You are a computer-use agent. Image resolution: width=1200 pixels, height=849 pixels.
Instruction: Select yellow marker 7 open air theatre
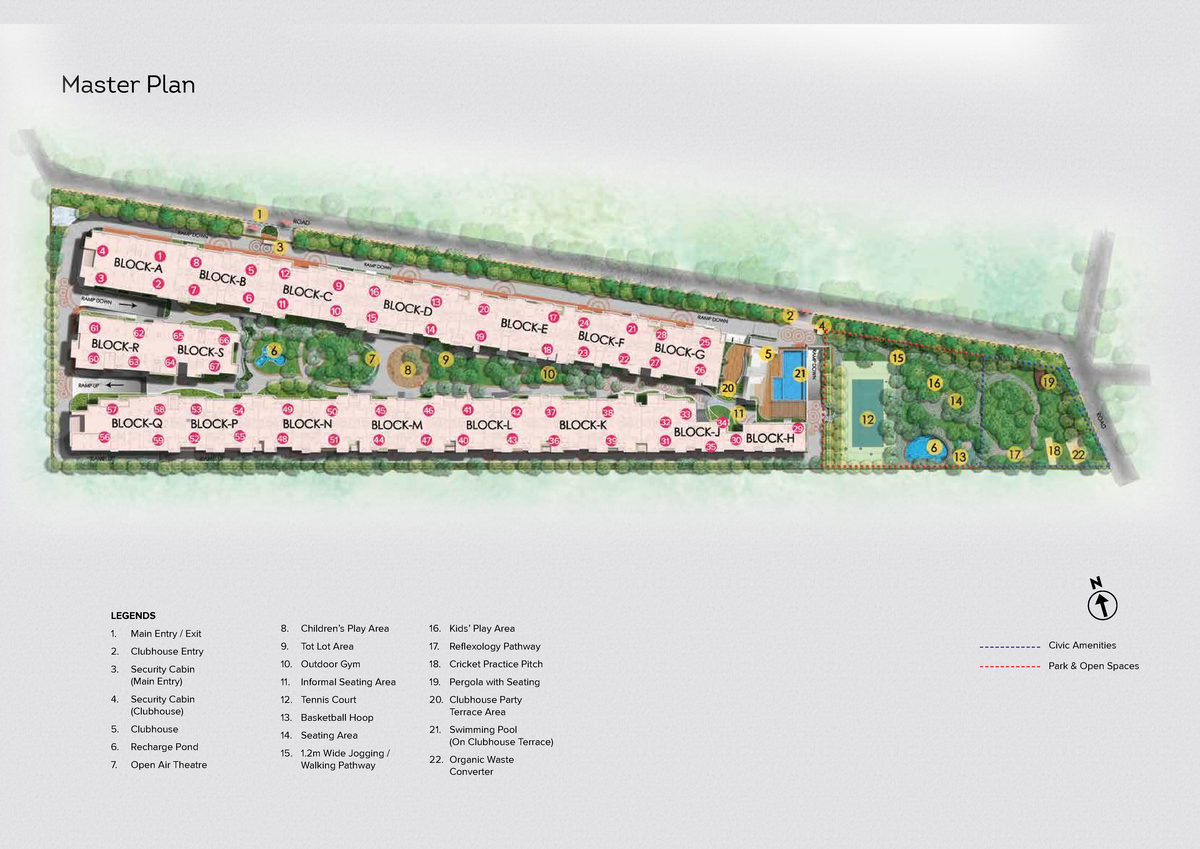coord(371,358)
